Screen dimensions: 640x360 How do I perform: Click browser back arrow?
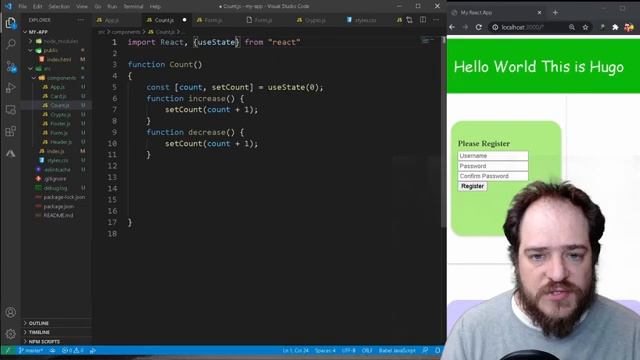(x=452, y=27)
